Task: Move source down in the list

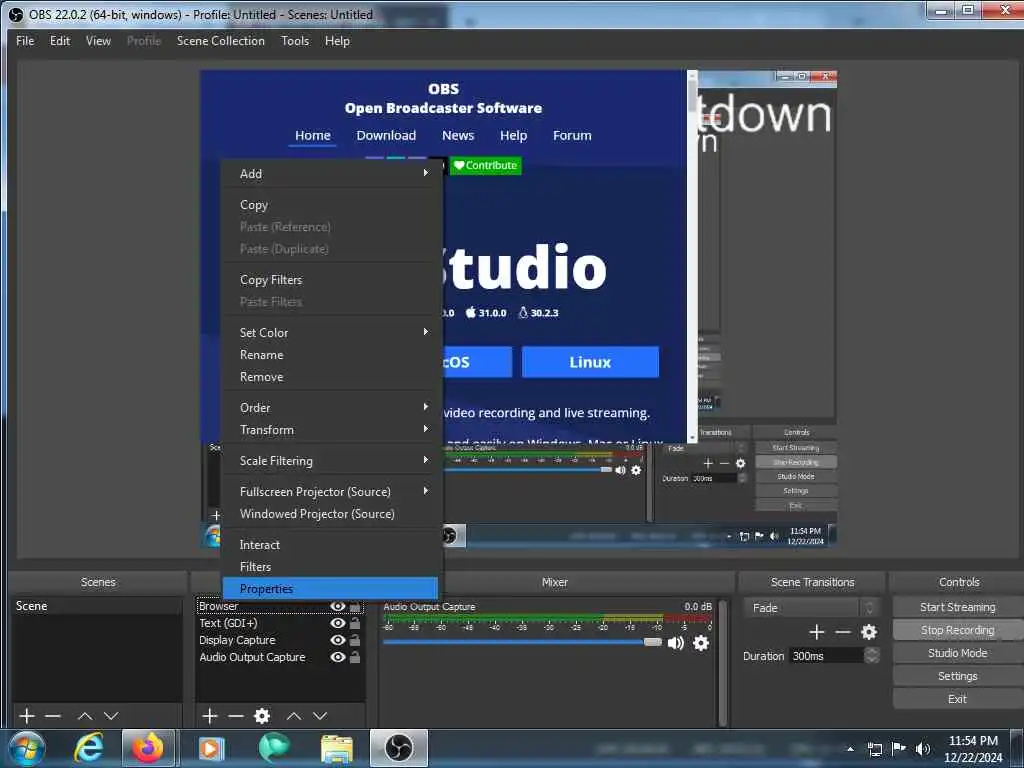Action: (320, 716)
